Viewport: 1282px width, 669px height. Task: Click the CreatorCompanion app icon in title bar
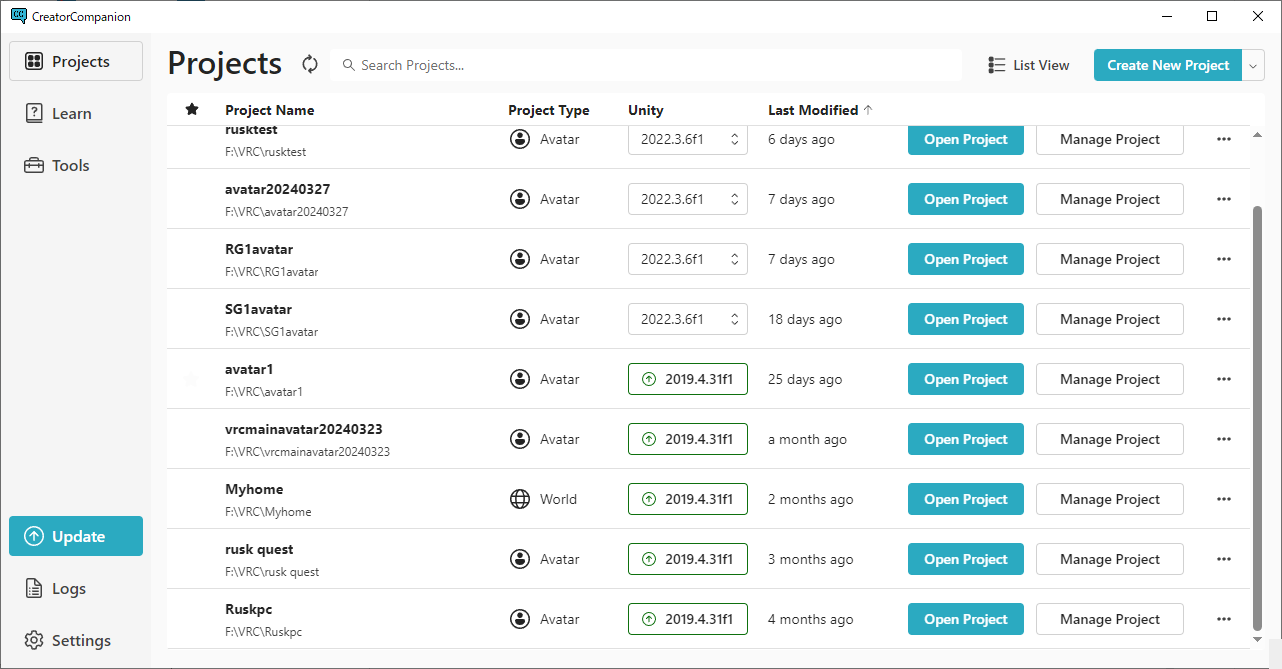pos(18,16)
